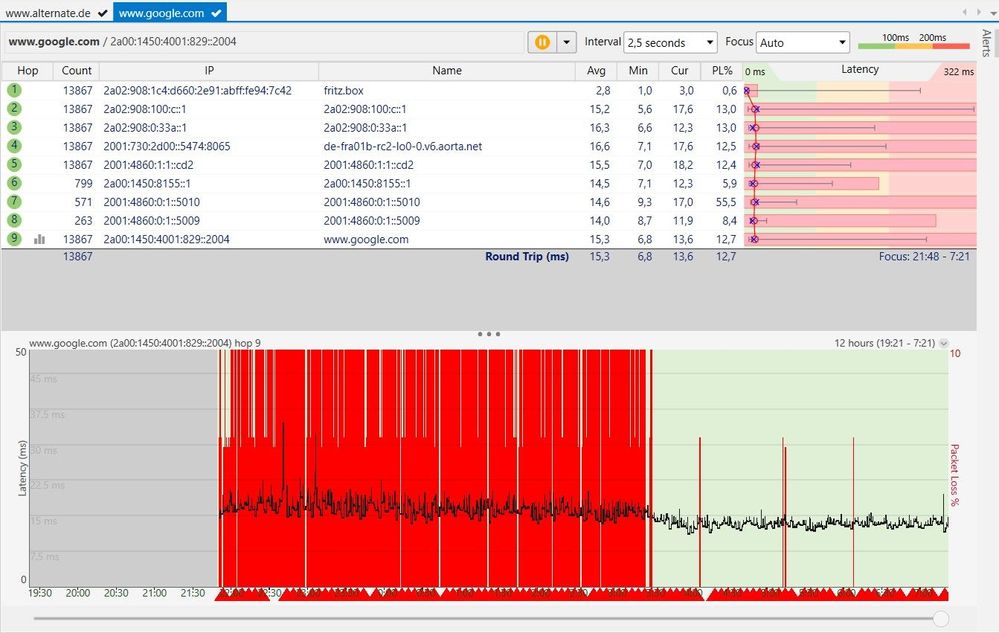Pause the trace with the orange button
999x633 pixels.
(541, 42)
